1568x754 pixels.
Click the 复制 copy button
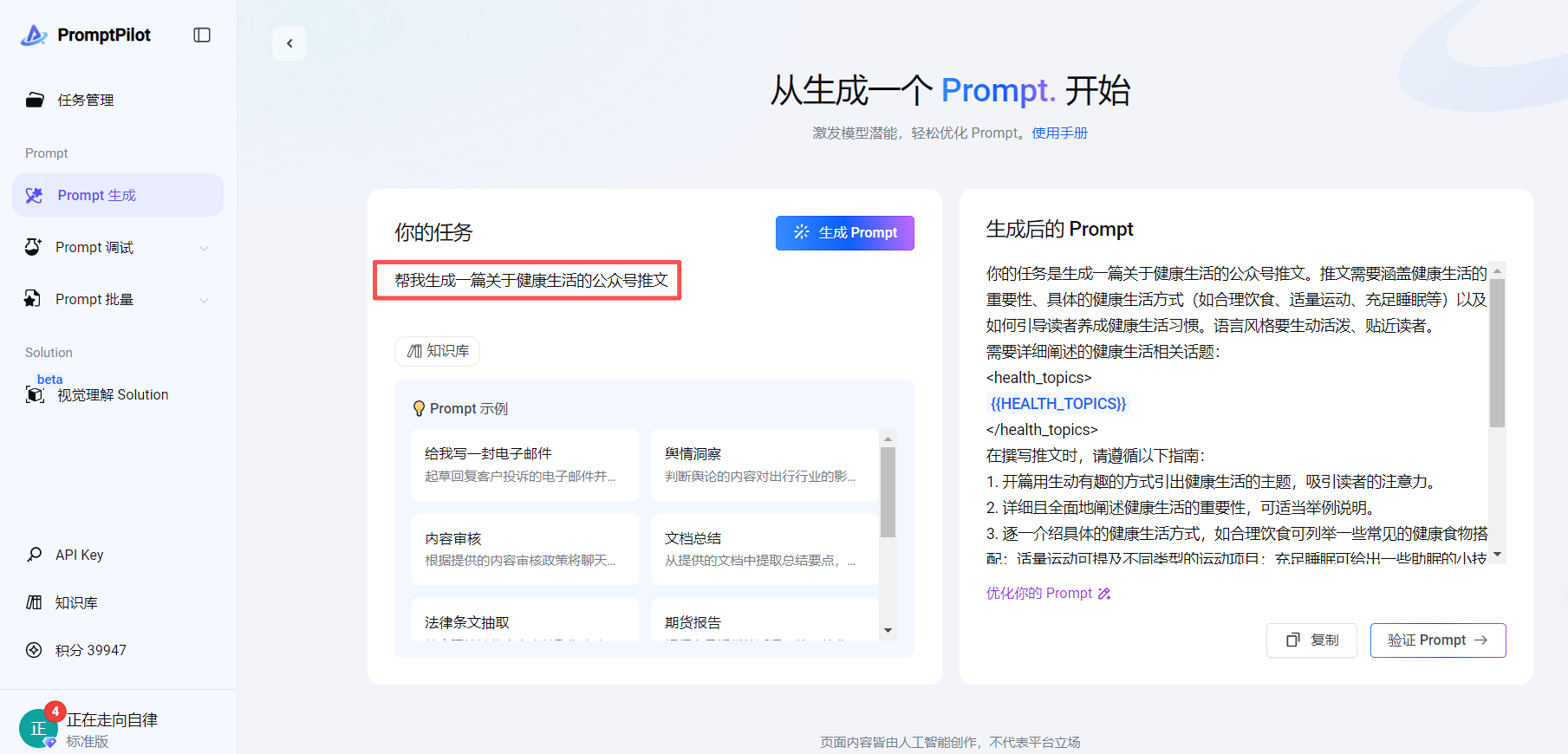(x=1311, y=640)
